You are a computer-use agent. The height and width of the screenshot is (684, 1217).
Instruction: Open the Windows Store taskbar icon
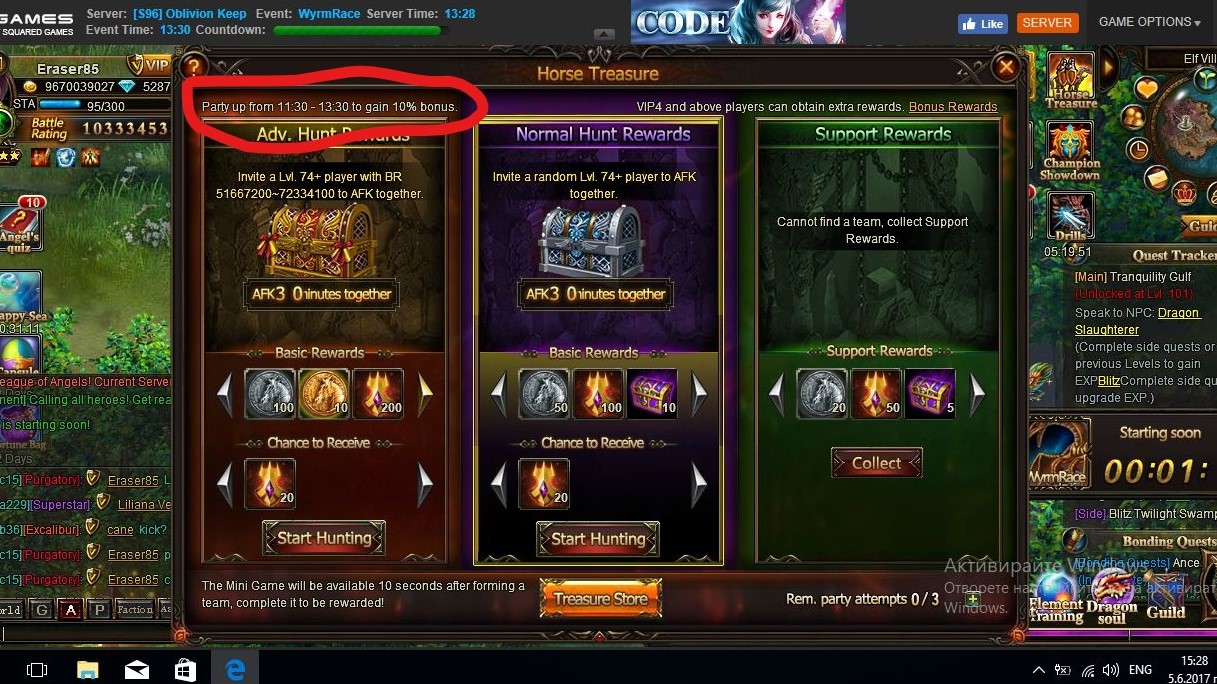click(x=185, y=669)
